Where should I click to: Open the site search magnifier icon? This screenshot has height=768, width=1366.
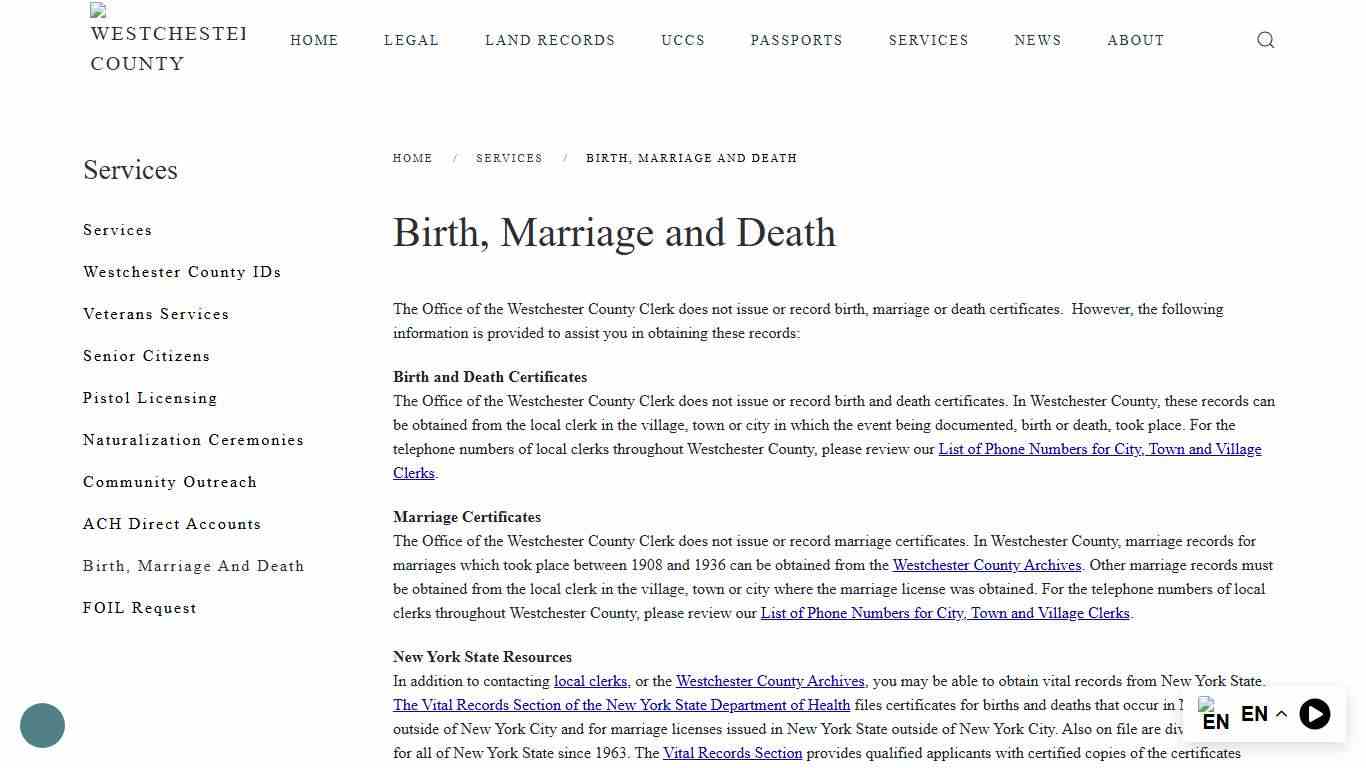[1265, 40]
